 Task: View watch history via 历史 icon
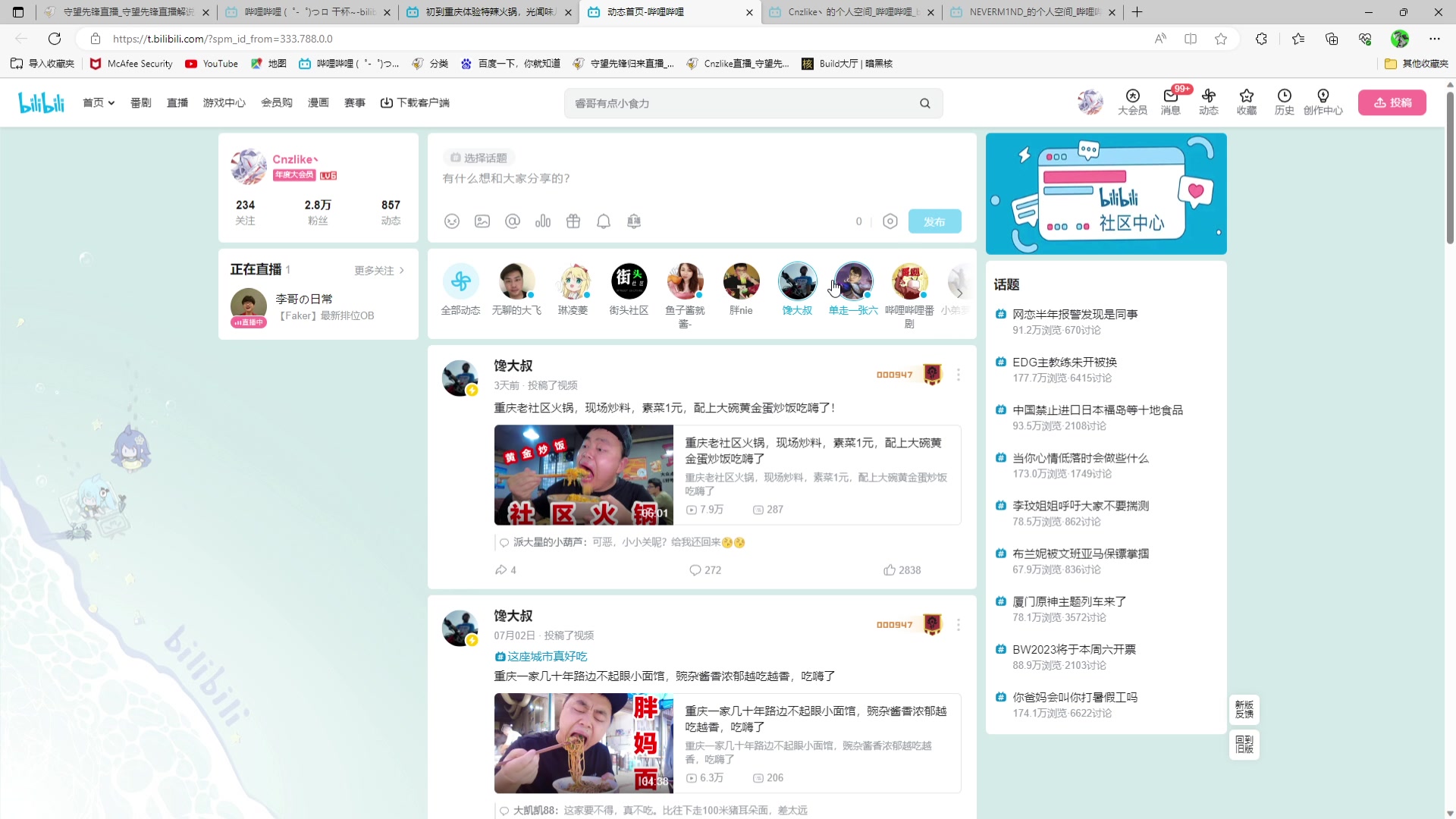pos(1285,102)
